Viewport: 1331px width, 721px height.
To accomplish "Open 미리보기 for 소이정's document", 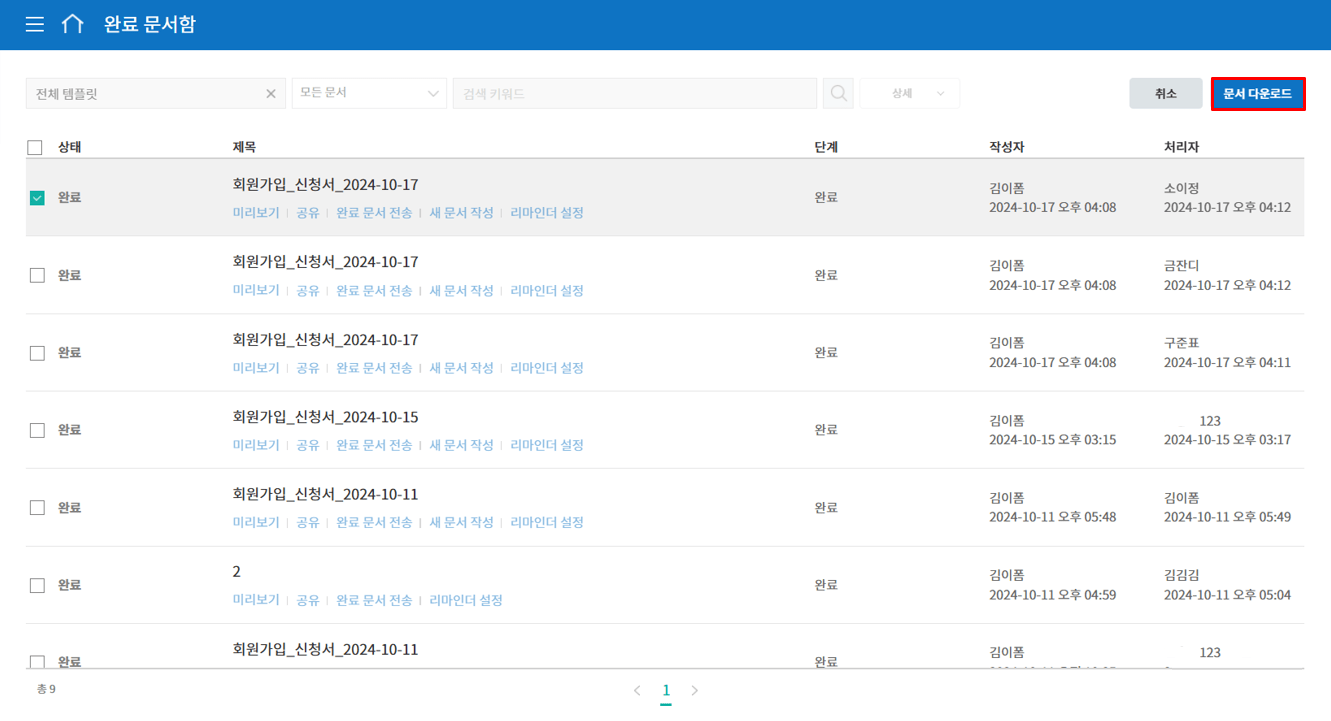I will click(x=256, y=213).
